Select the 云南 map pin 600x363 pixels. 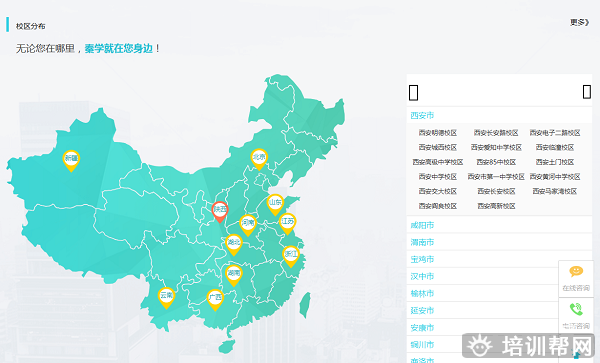tap(166, 298)
